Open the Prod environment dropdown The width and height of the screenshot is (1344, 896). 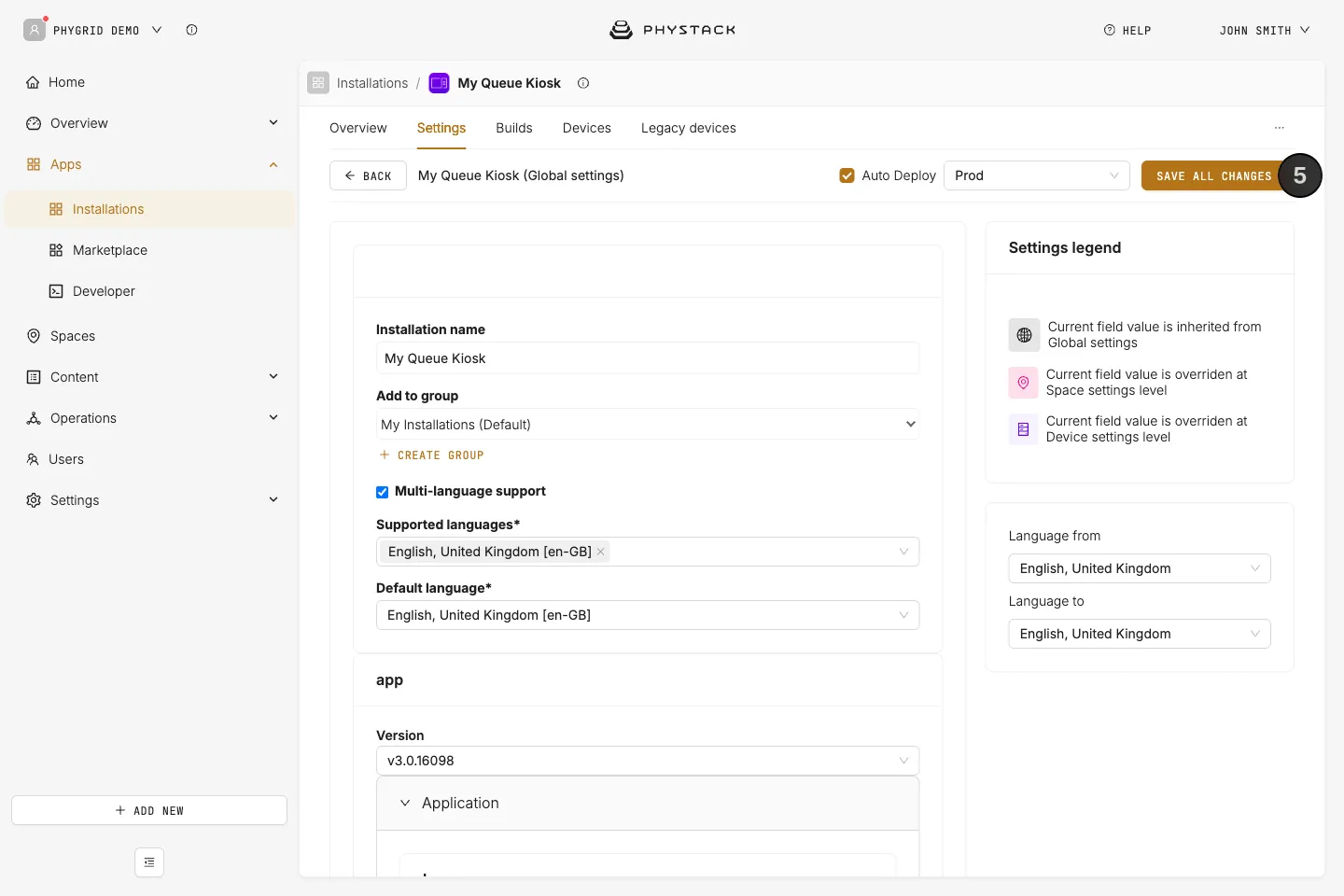(1037, 175)
